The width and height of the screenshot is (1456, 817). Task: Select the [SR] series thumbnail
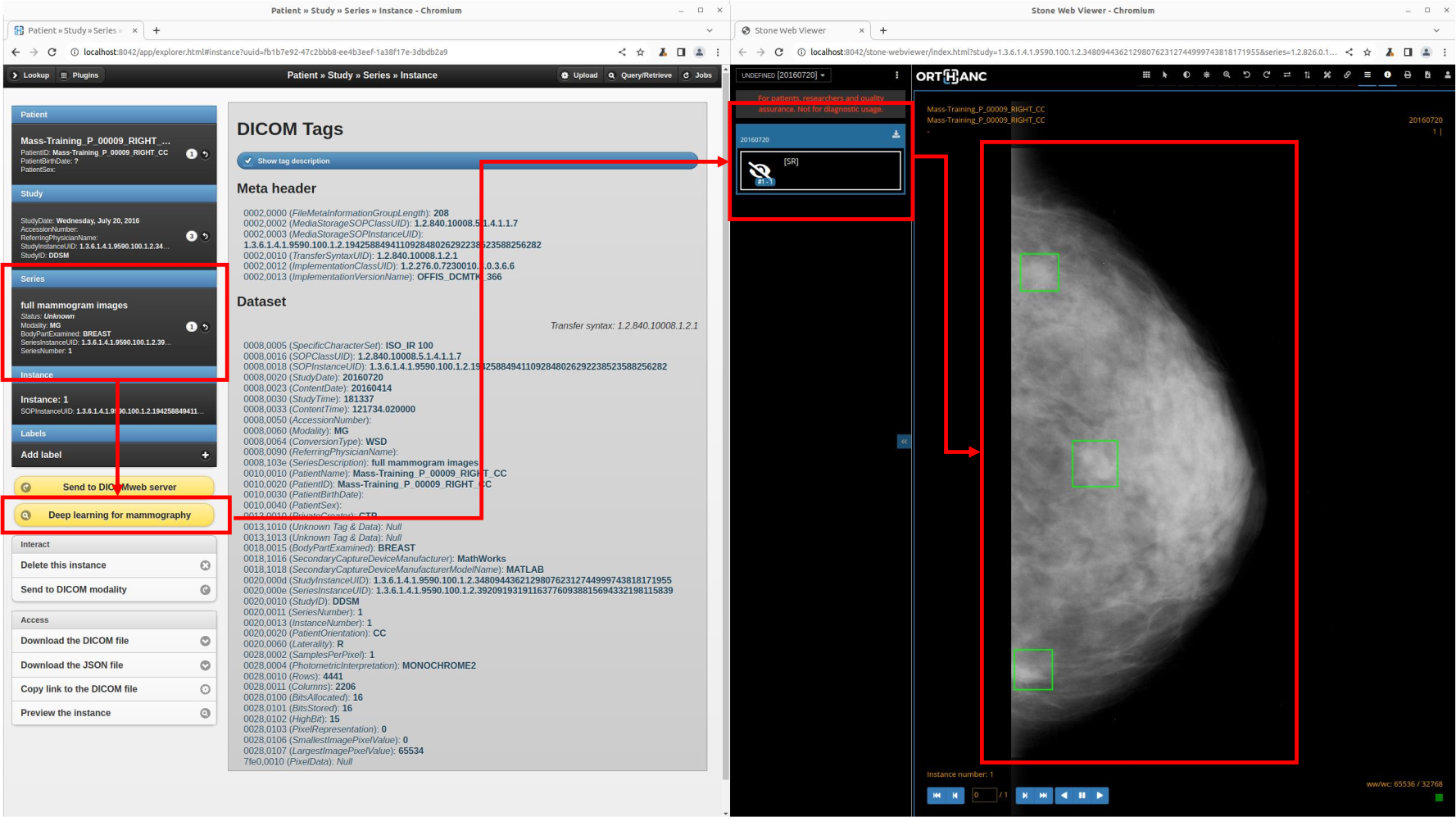click(x=819, y=170)
